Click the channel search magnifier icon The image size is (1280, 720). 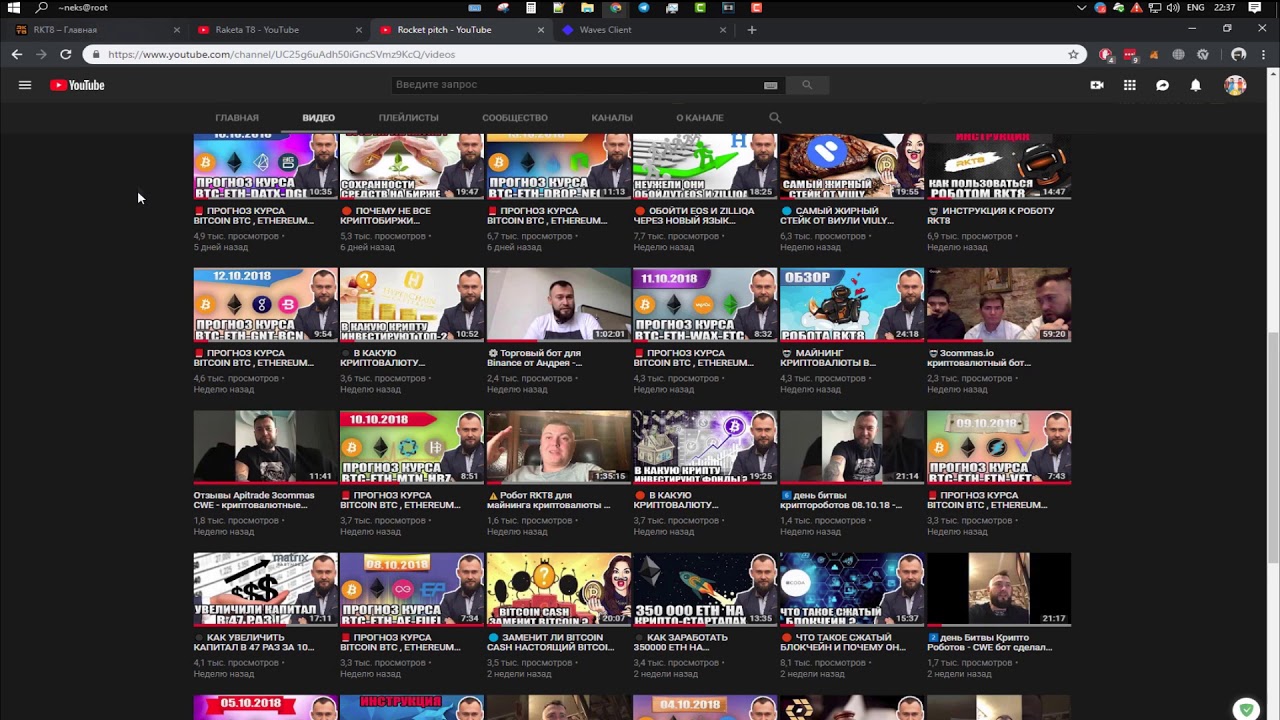point(775,117)
